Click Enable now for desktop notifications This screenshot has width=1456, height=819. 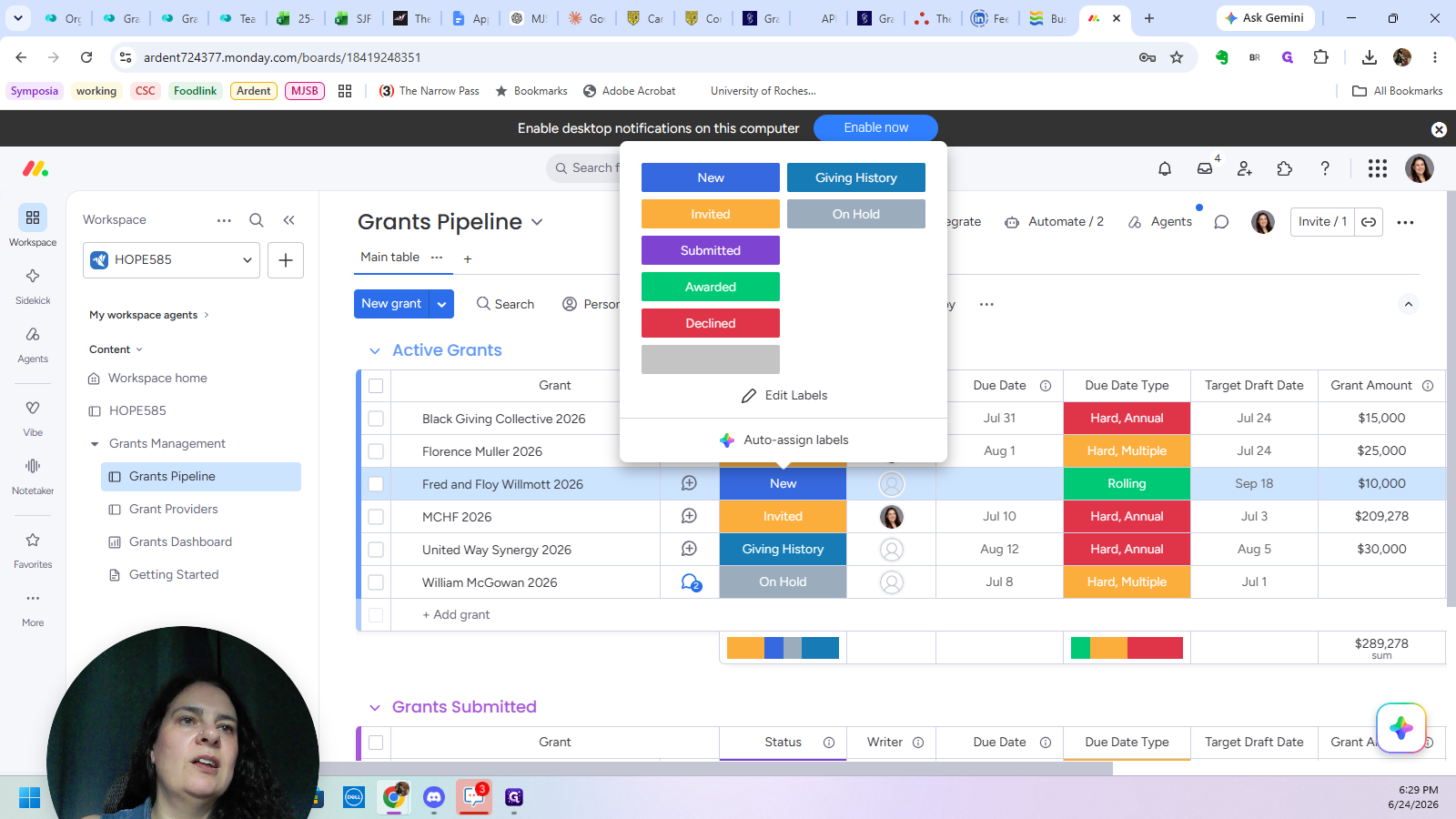coord(875,128)
